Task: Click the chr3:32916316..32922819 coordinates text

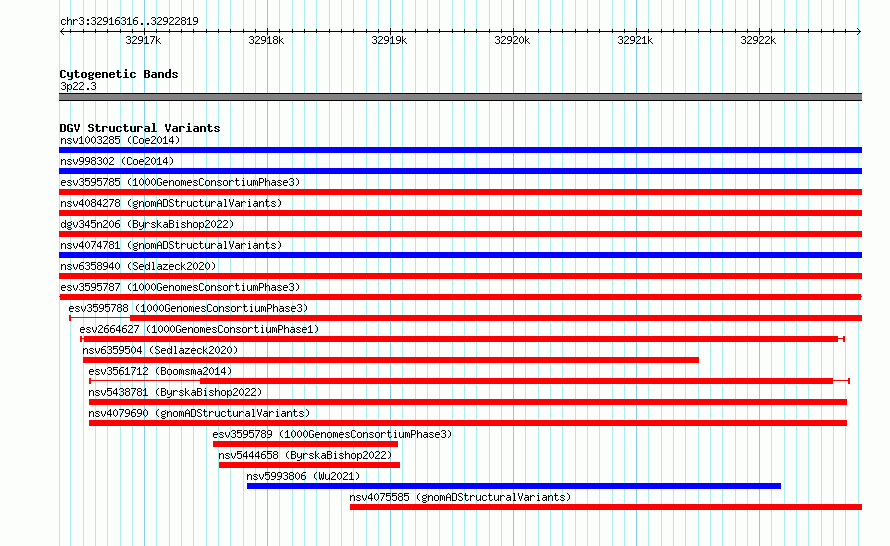Action: point(129,21)
